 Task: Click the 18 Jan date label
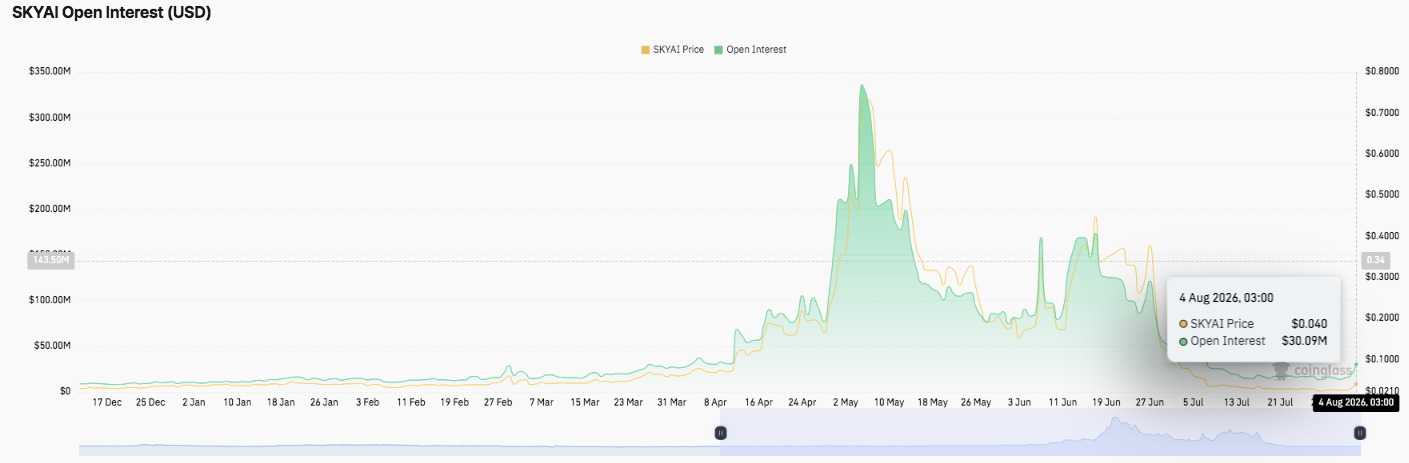pyautogui.click(x=281, y=402)
